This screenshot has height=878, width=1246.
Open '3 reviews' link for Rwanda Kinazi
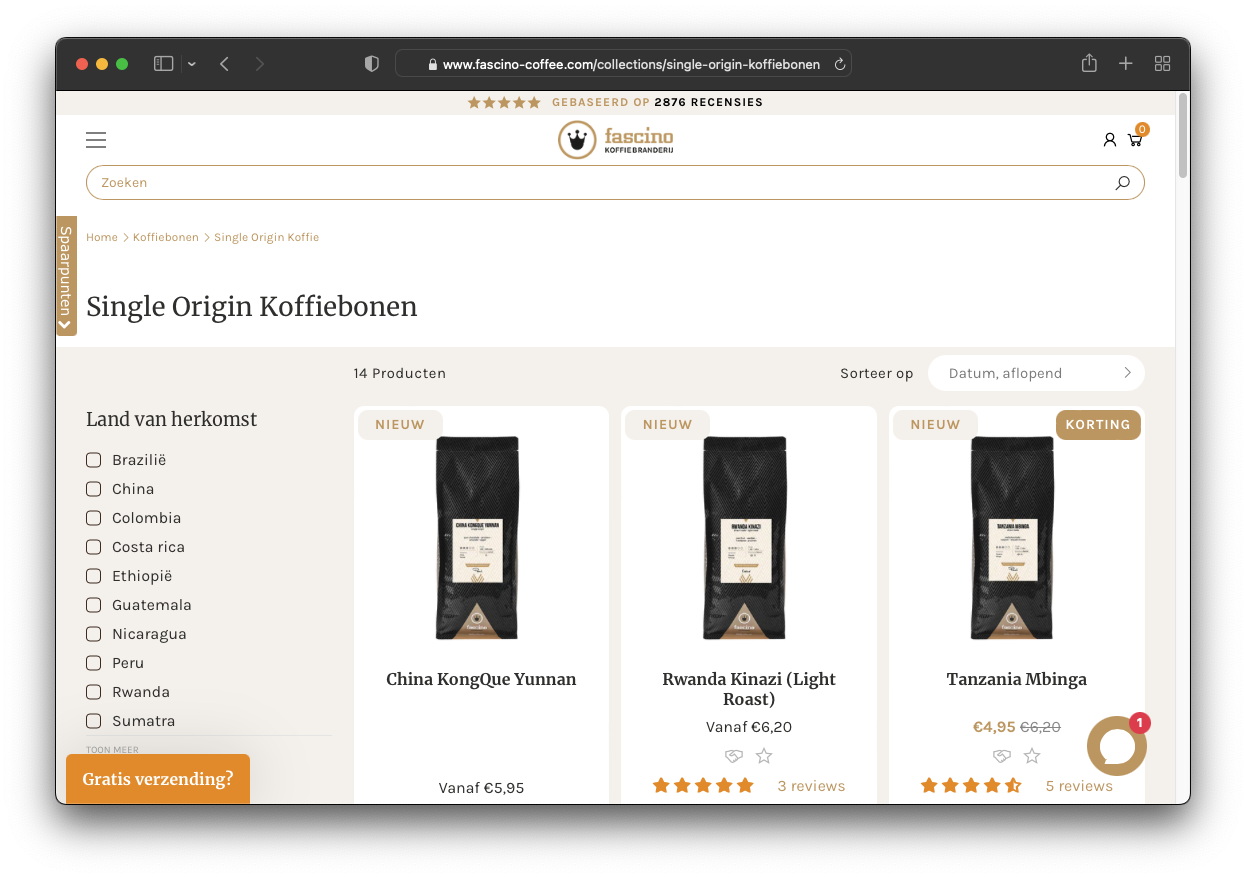click(811, 786)
